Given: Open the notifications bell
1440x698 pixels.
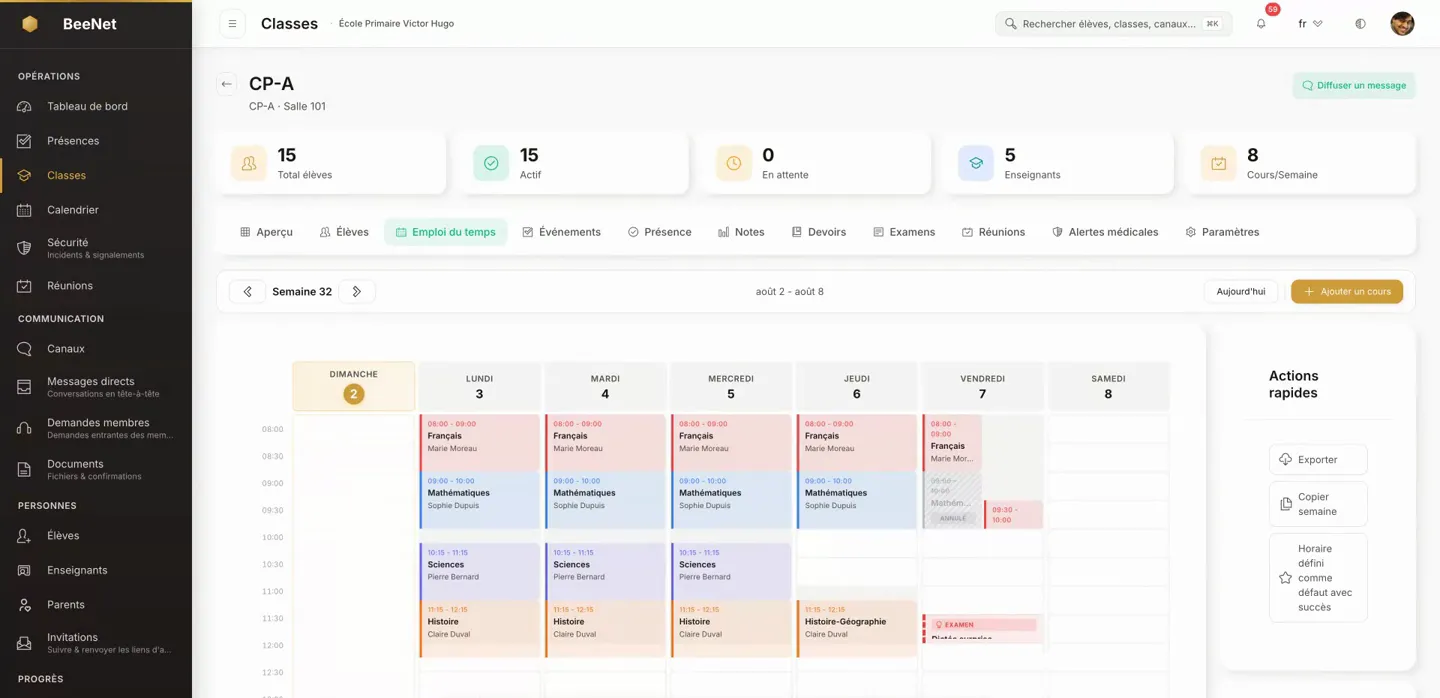Looking at the screenshot, I should [x=1261, y=24].
